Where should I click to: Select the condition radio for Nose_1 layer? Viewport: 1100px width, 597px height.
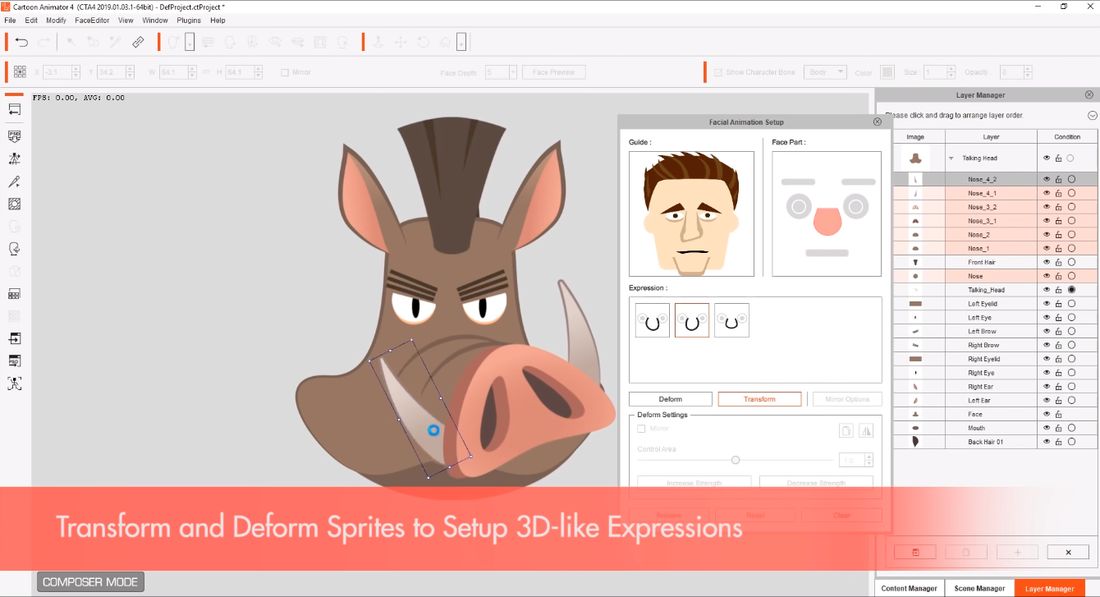(x=1071, y=248)
